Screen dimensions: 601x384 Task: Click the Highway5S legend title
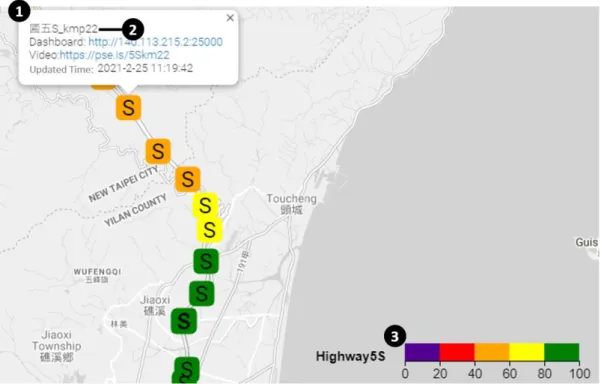tap(350, 356)
